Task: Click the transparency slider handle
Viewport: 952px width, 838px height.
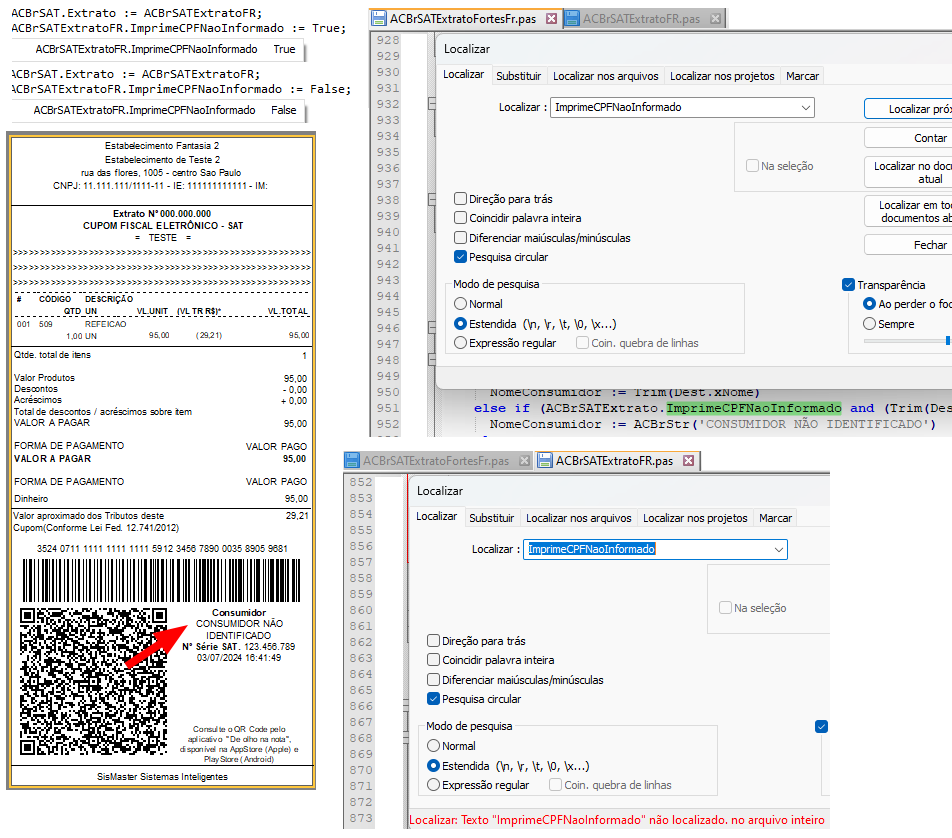Action: point(948,341)
